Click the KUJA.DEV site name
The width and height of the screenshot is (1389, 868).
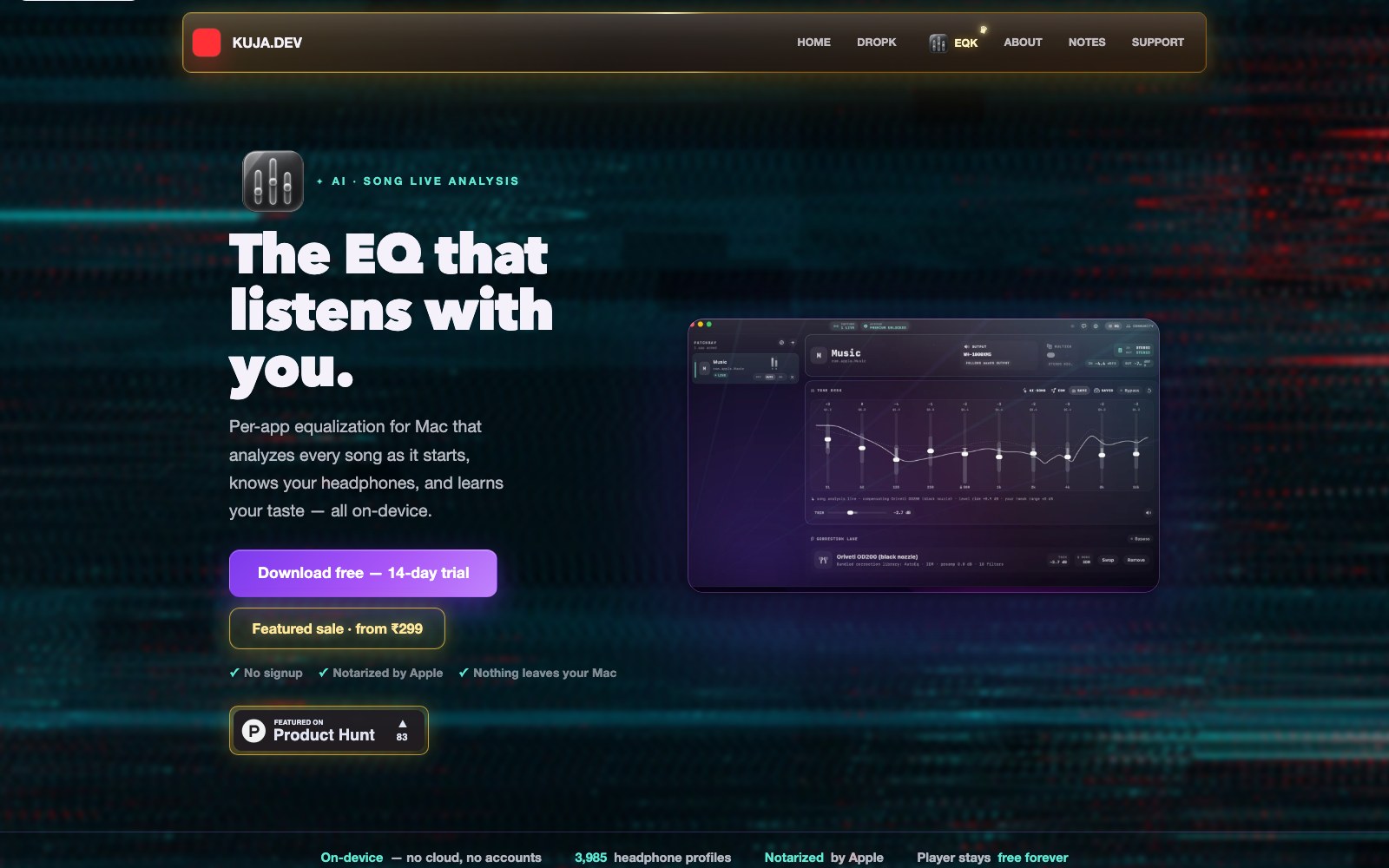tap(267, 43)
